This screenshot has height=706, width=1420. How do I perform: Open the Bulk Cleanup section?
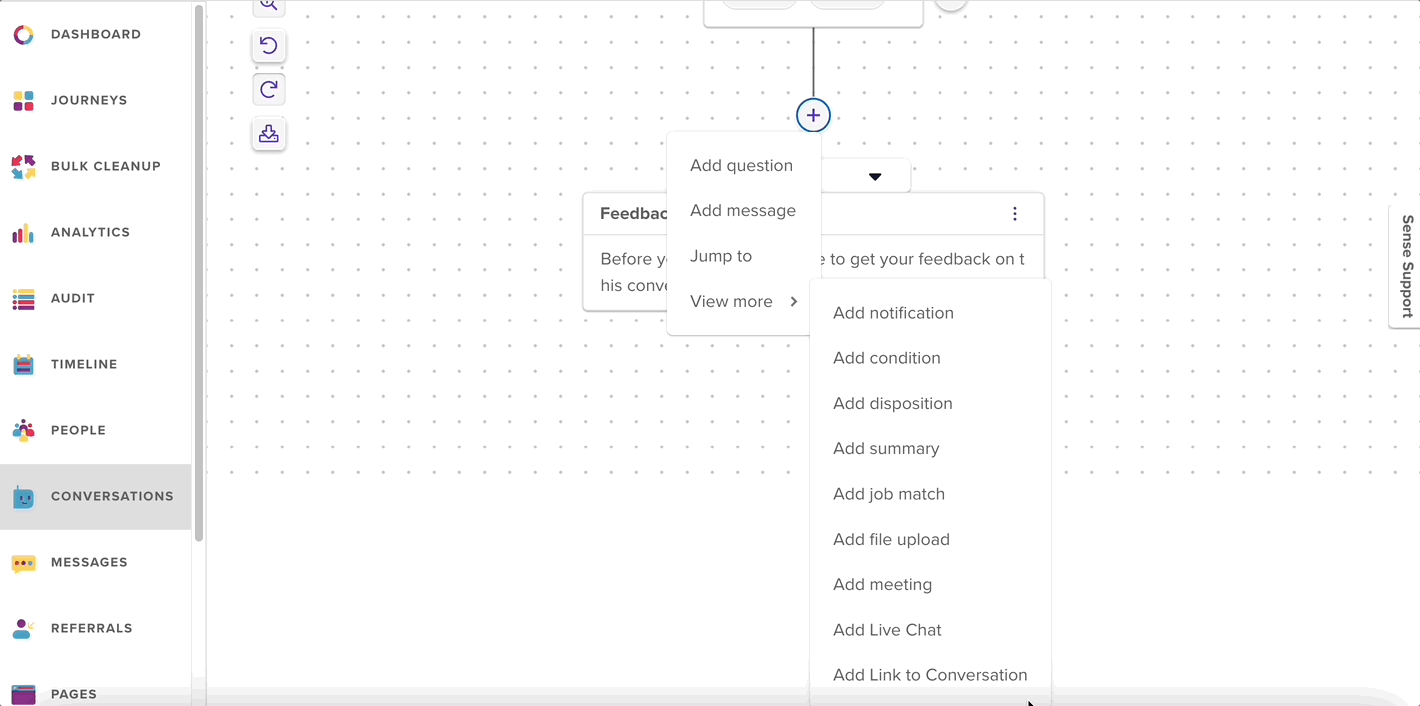(23, 166)
